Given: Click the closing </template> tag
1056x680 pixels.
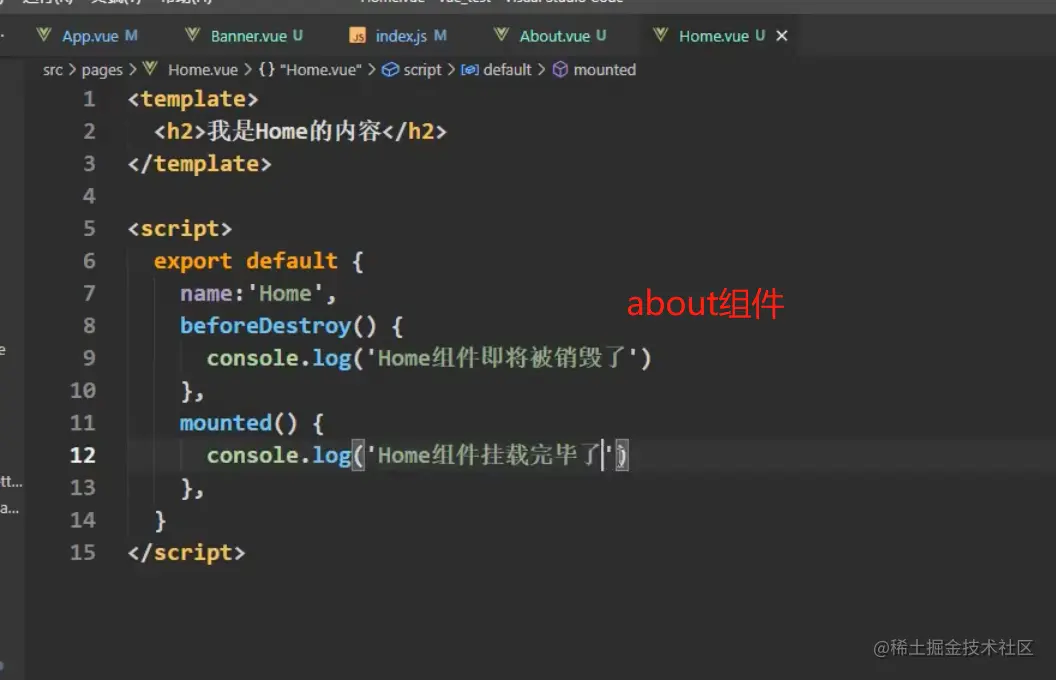Looking at the screenshot, I should tap(199, 164).
